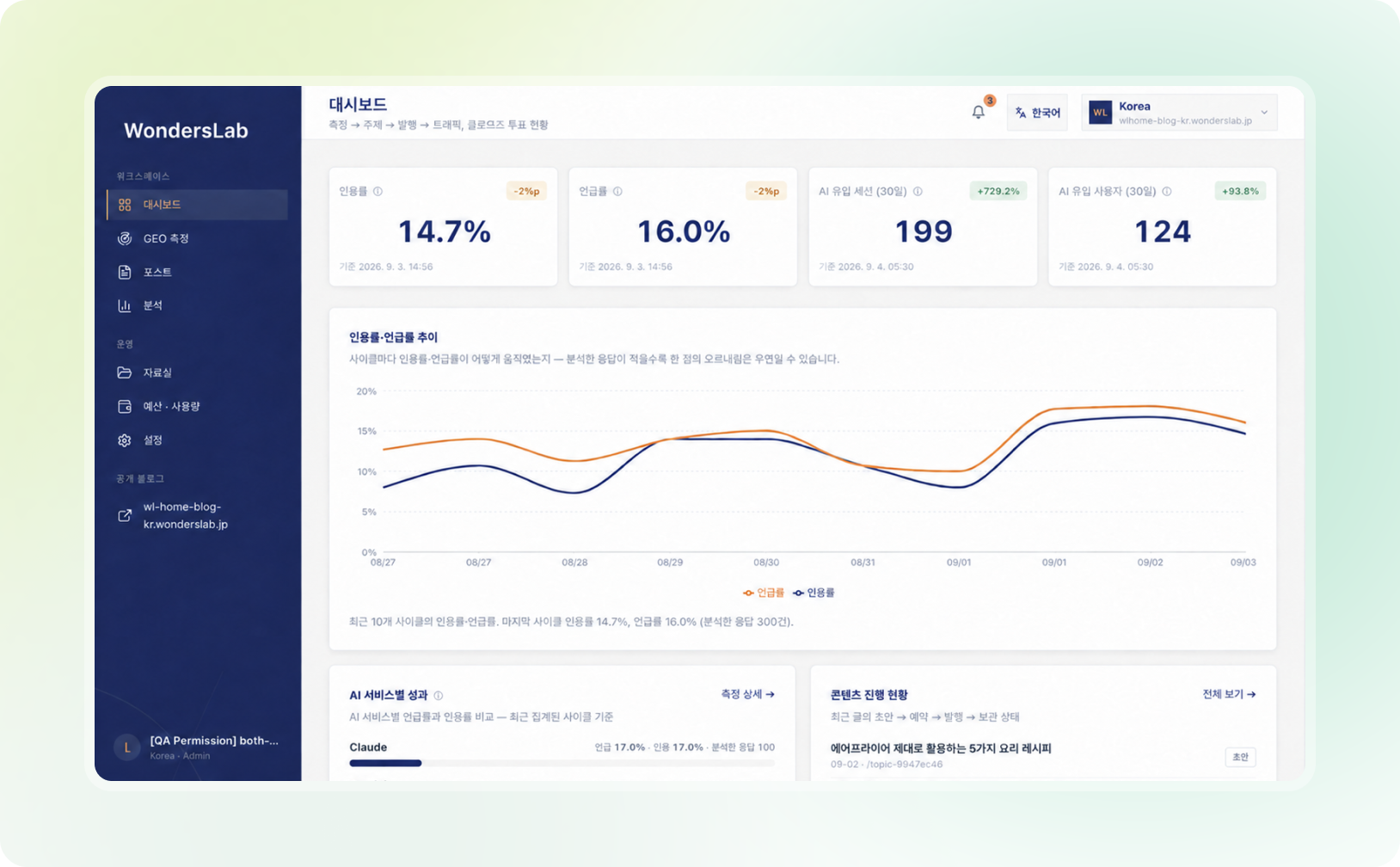Expand the Korea workspace dropdown chevron
The height and width of the screenshot is (867, 1400).
pyautogui.click(x=1264, y=113)
